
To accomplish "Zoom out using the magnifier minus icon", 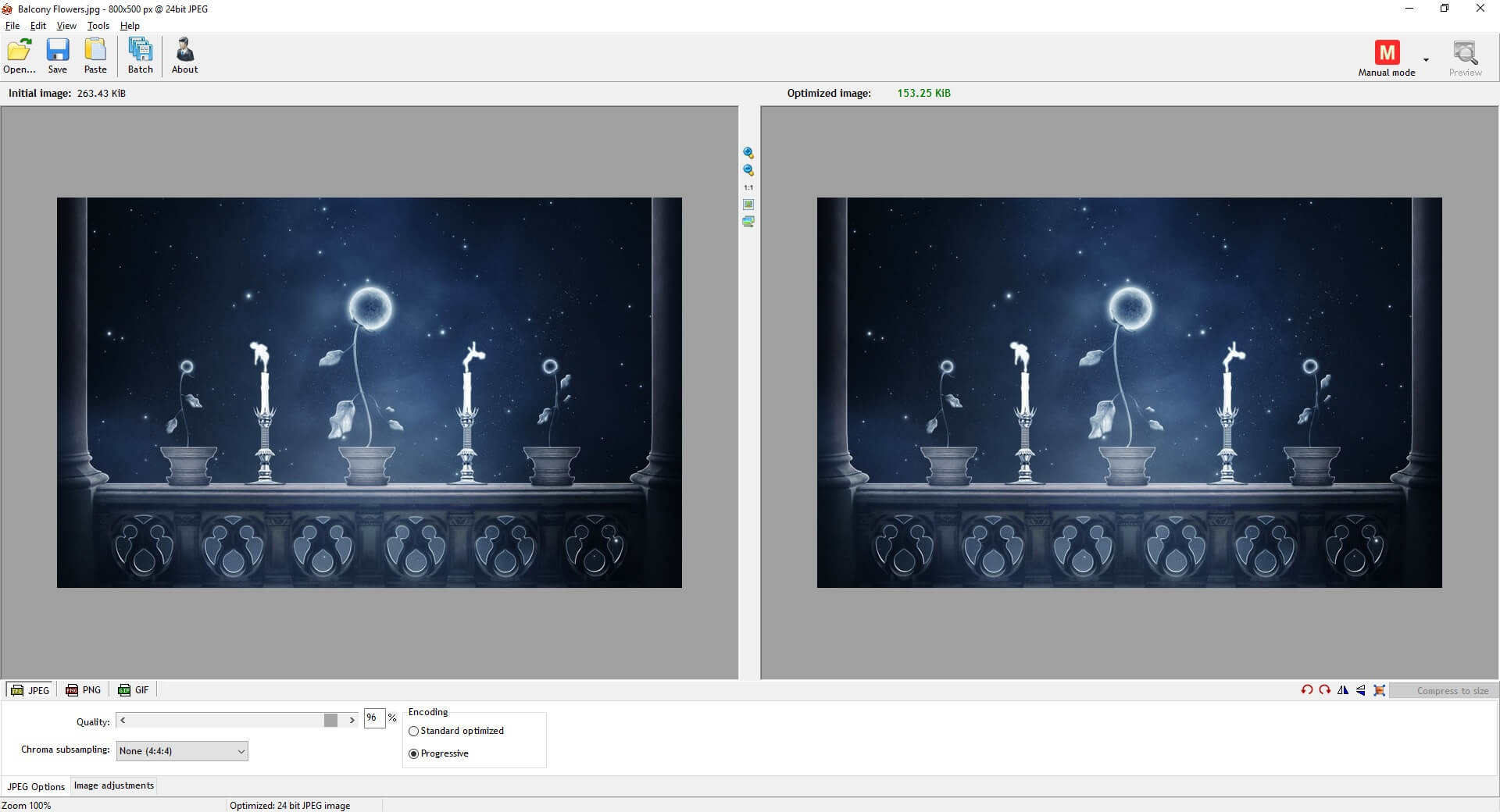I will click(748, 170).
